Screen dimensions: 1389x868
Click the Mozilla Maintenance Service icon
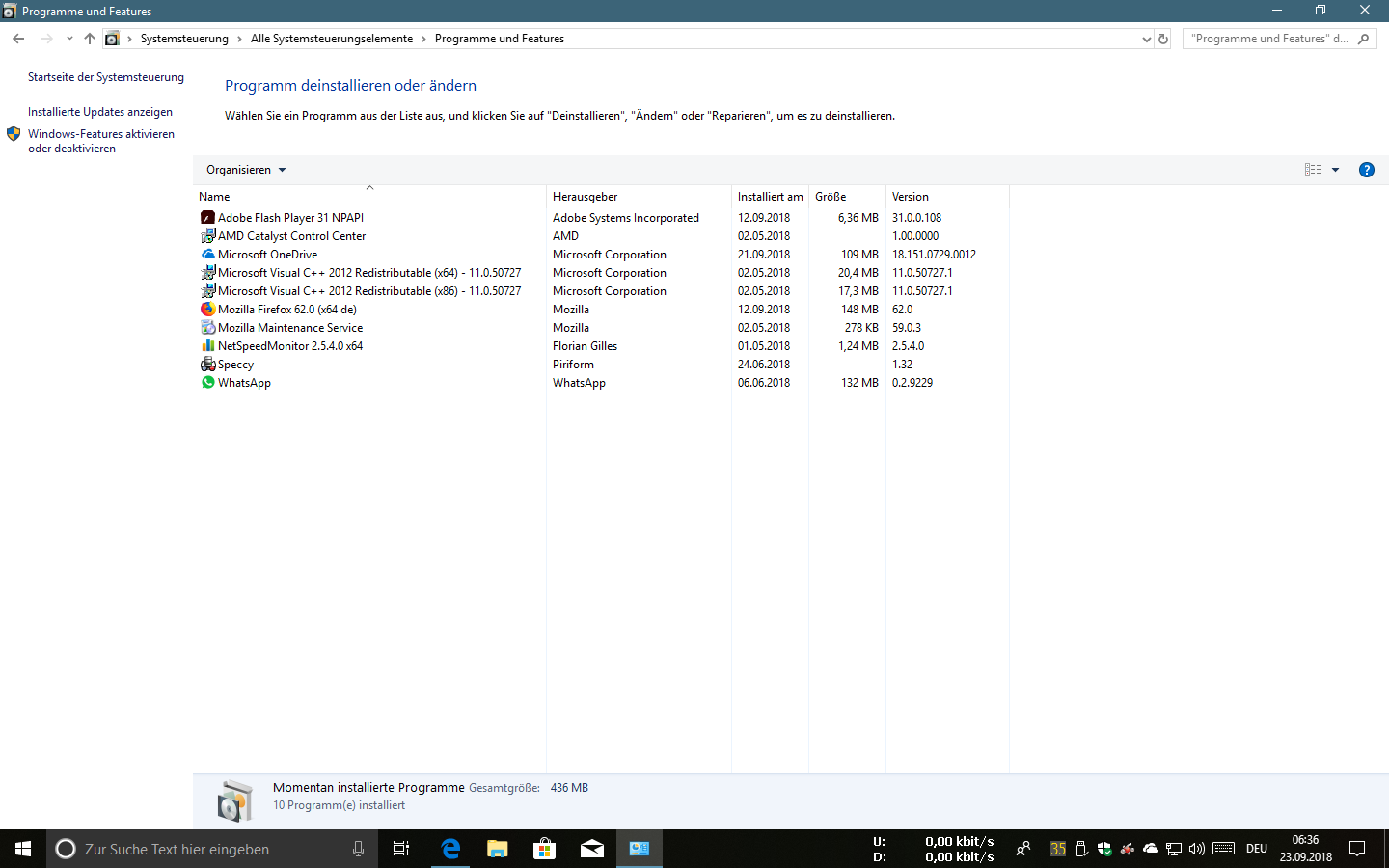click(207, 328)
